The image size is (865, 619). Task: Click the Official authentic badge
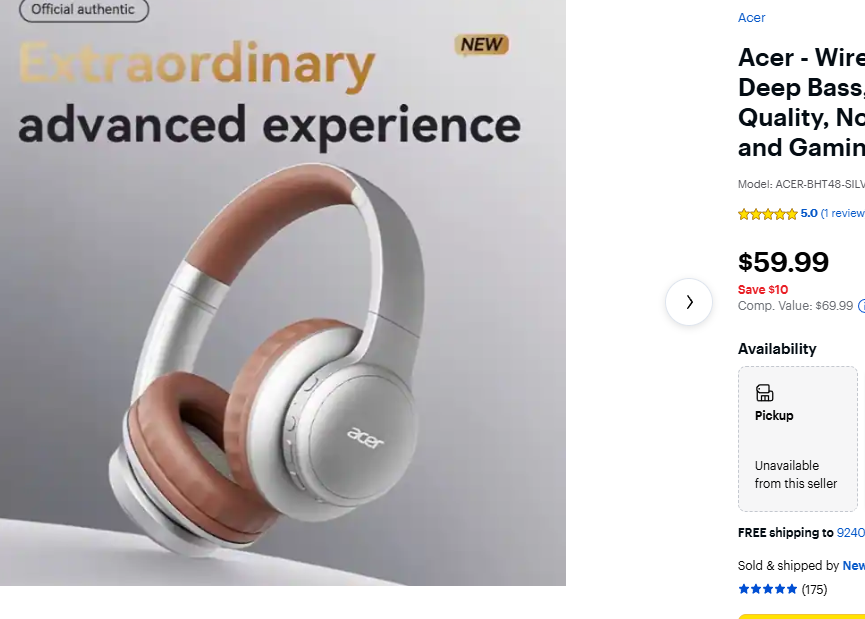click(84, 10)
